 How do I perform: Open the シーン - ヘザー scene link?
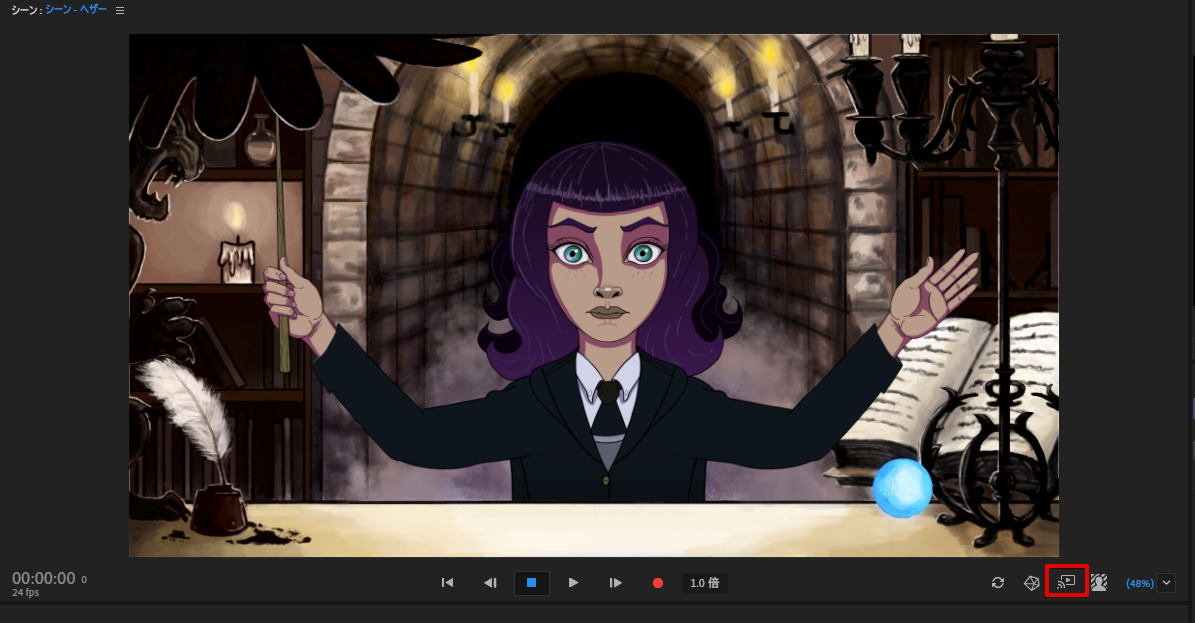point(74,10)
